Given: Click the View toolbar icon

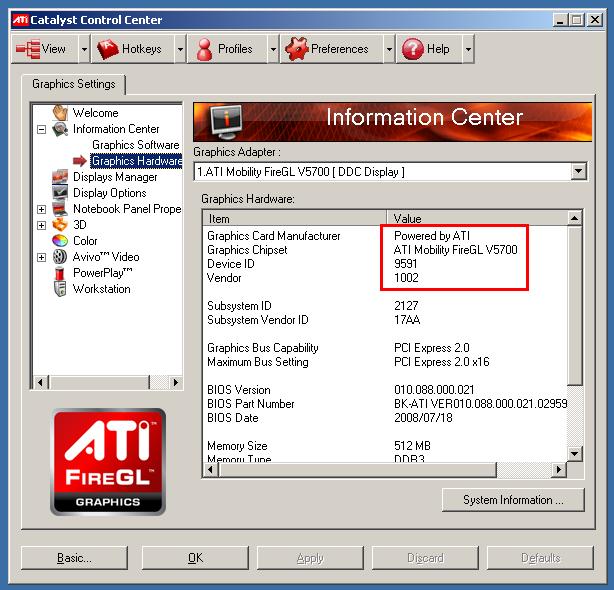Looking at the screenshot, I should point(27,49).
